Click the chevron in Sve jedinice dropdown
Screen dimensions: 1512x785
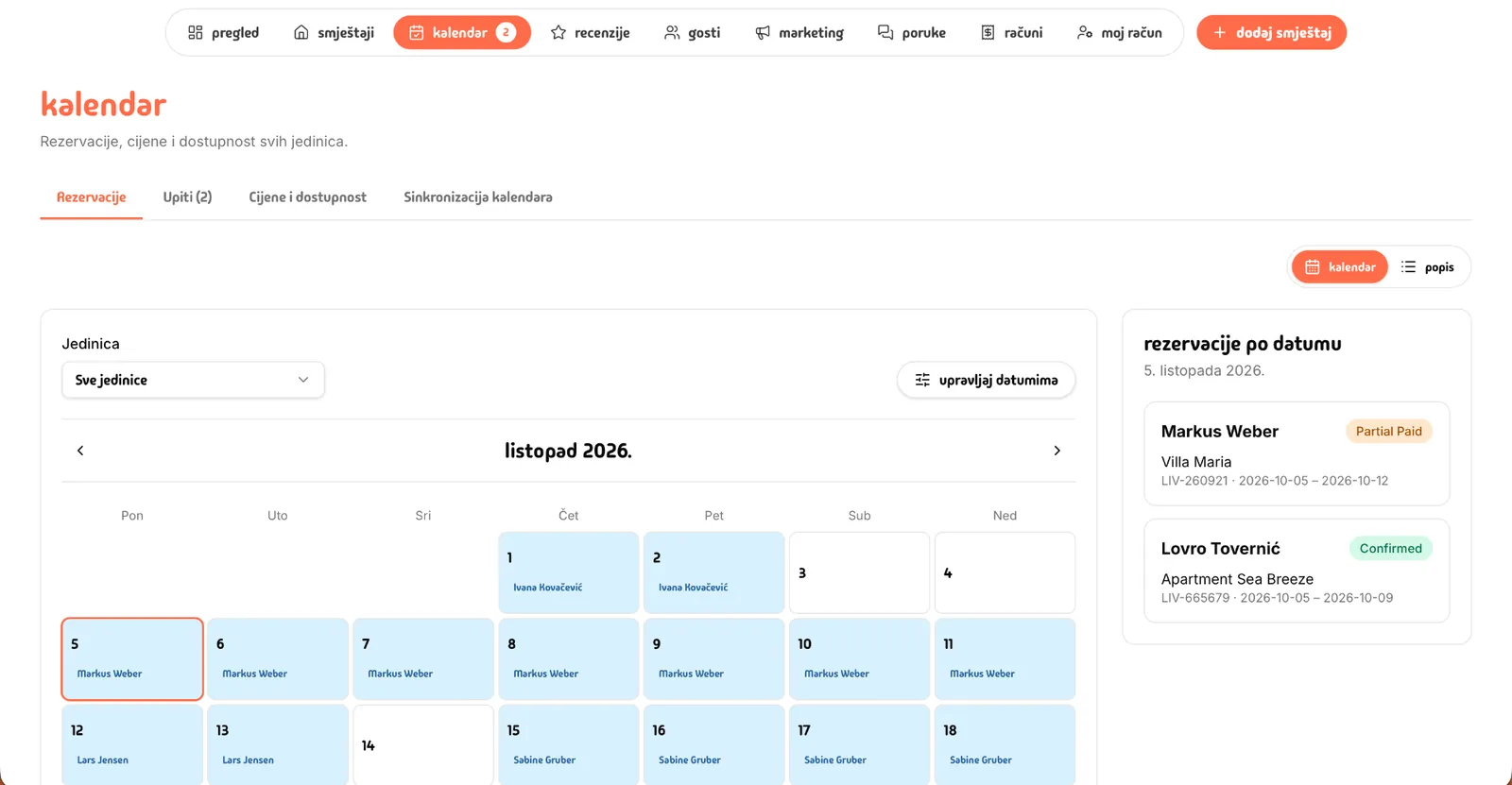pyautogui.click(x=303, y=380)
